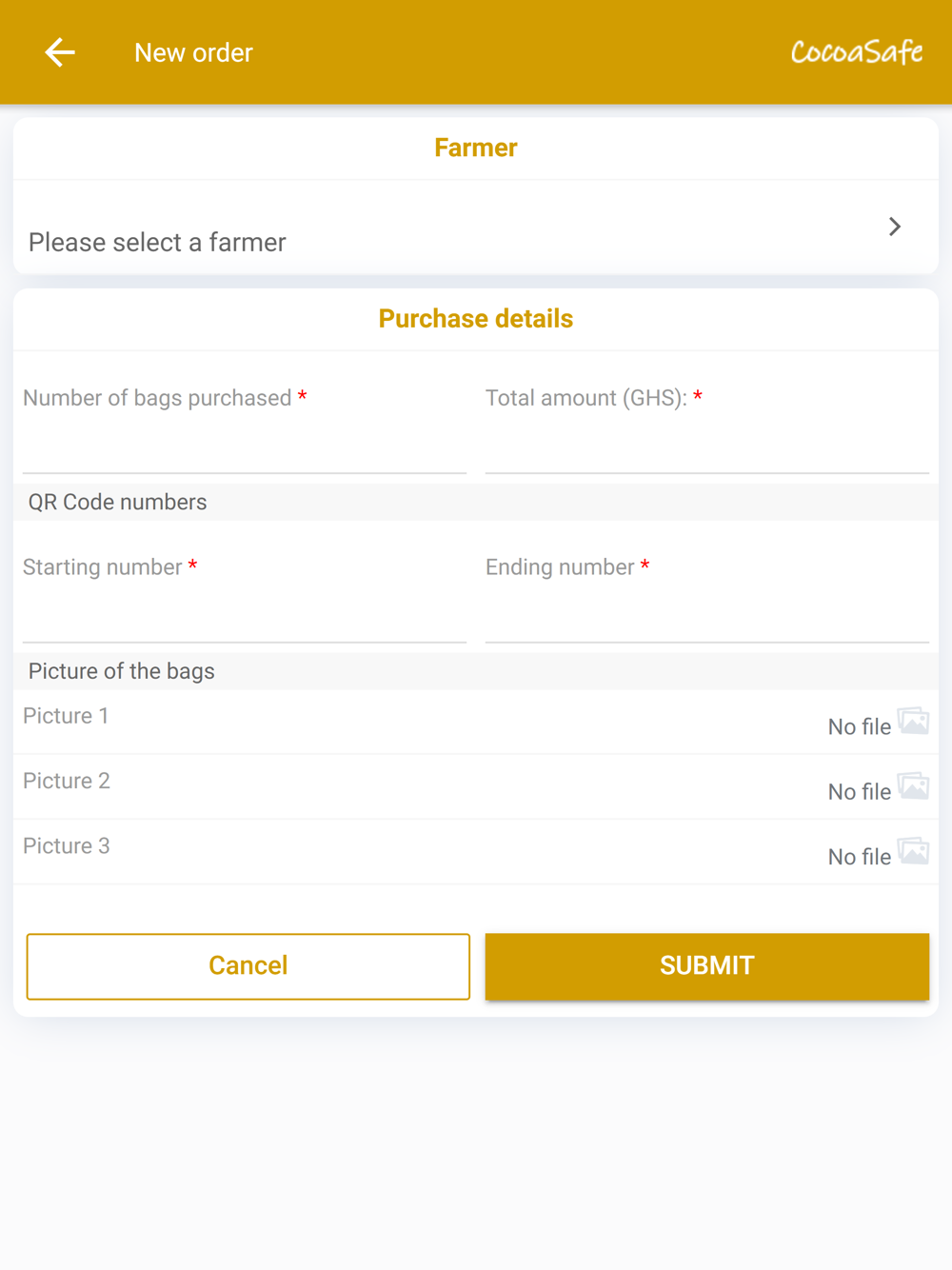
Task: Open image picker for Picture 1
Action: pyautogui.click(x=913, y=722)
